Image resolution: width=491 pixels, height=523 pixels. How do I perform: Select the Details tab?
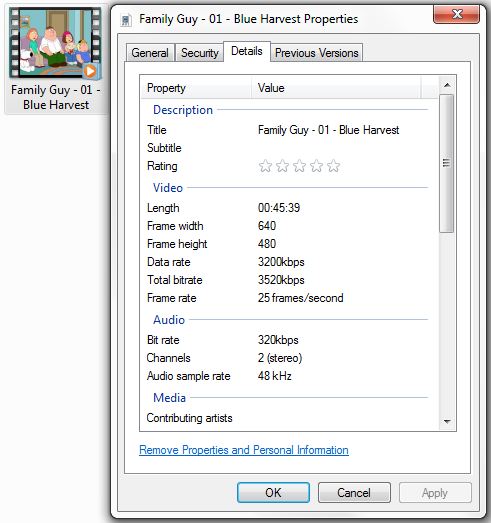(247, 51)
